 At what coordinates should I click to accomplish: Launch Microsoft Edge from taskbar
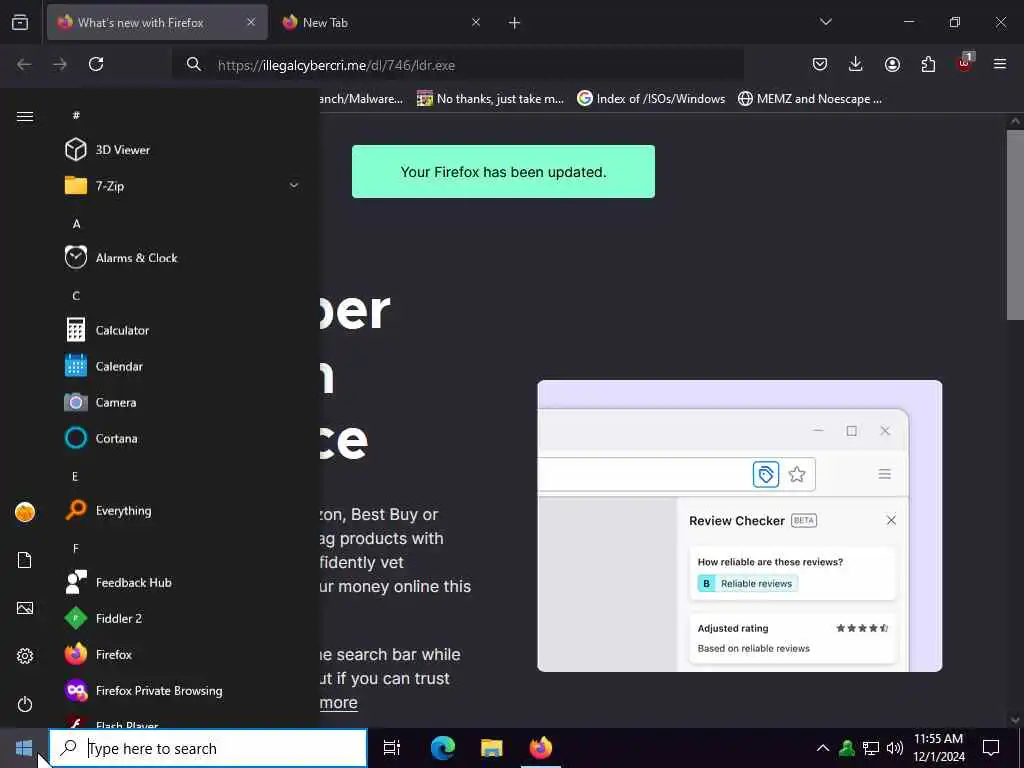(443, 748)
